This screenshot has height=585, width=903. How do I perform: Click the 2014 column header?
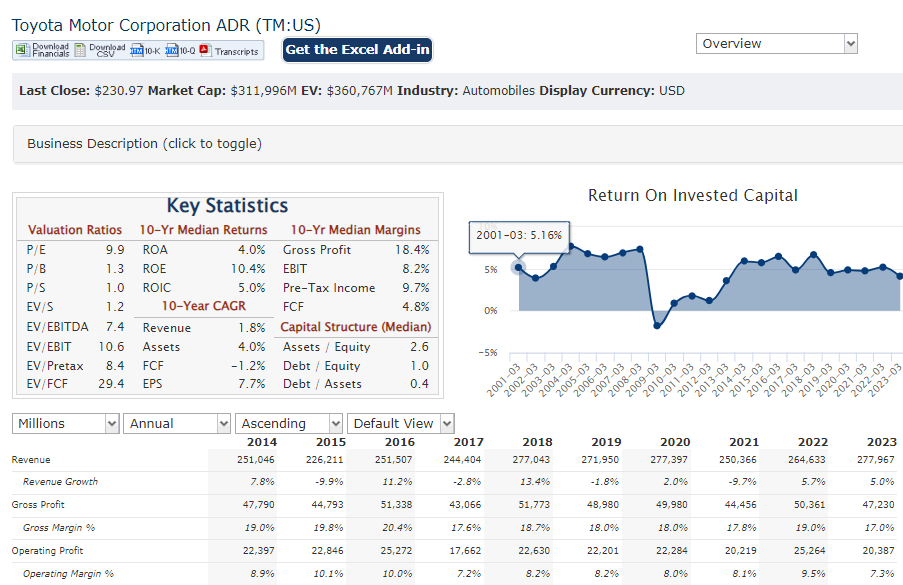[x=261, y=442]
